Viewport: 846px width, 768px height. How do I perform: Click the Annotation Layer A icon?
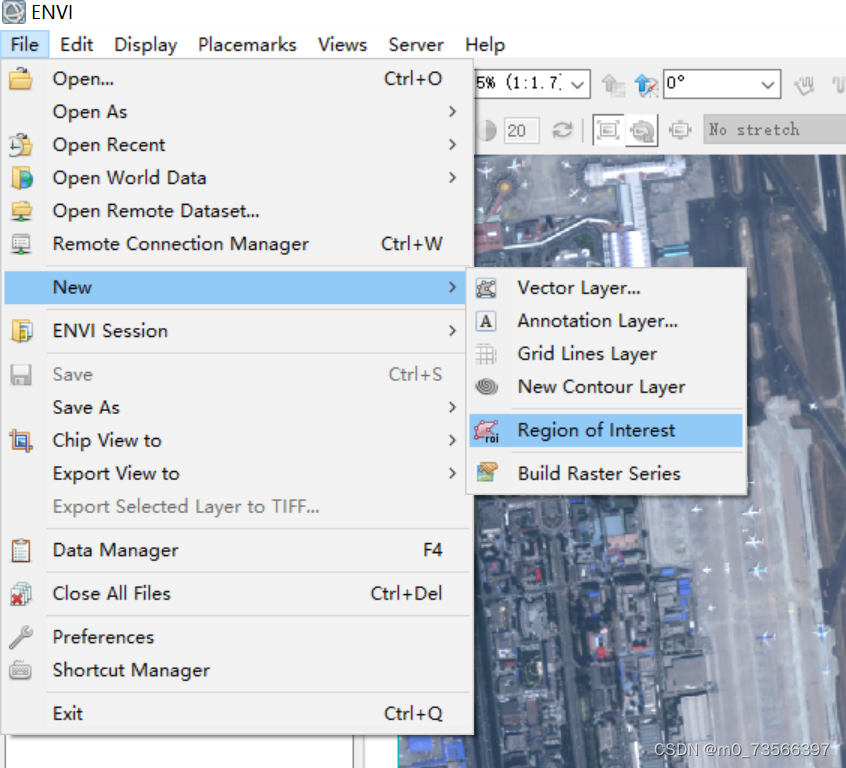486,321
